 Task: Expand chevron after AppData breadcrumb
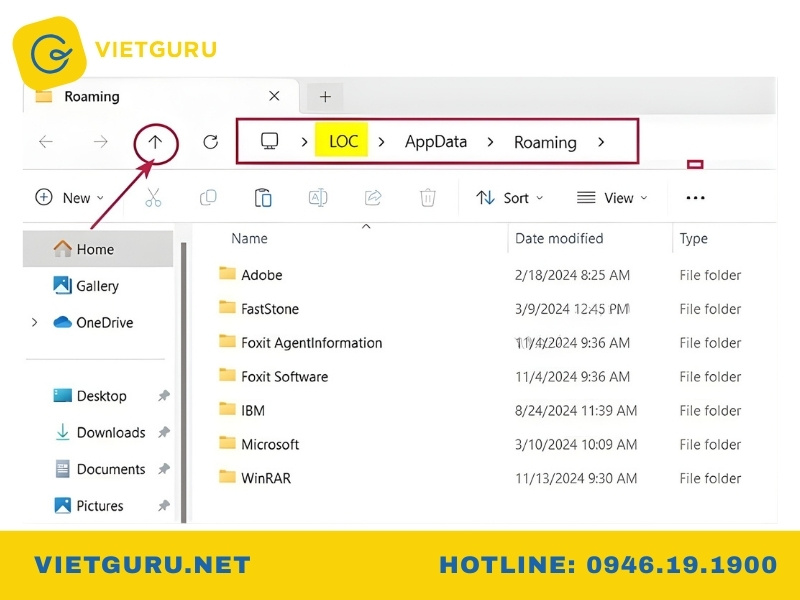490,142
